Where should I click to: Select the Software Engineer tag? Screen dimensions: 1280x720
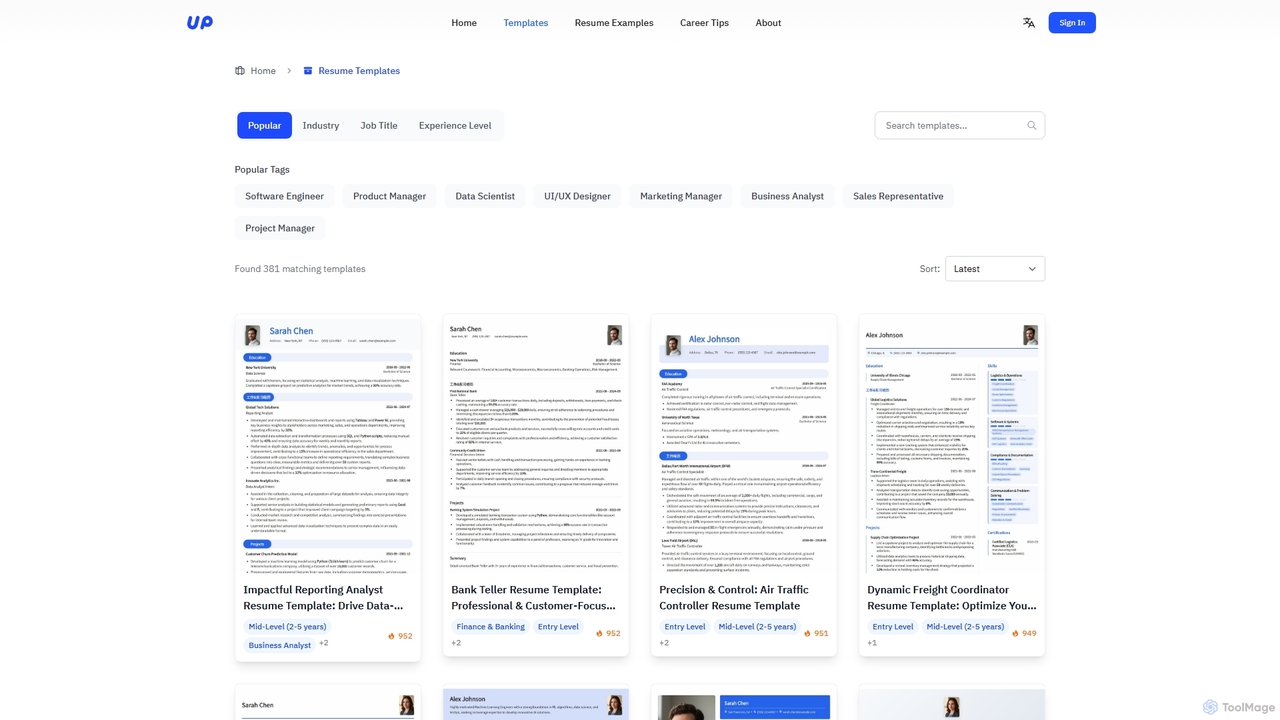coord(285,196)
